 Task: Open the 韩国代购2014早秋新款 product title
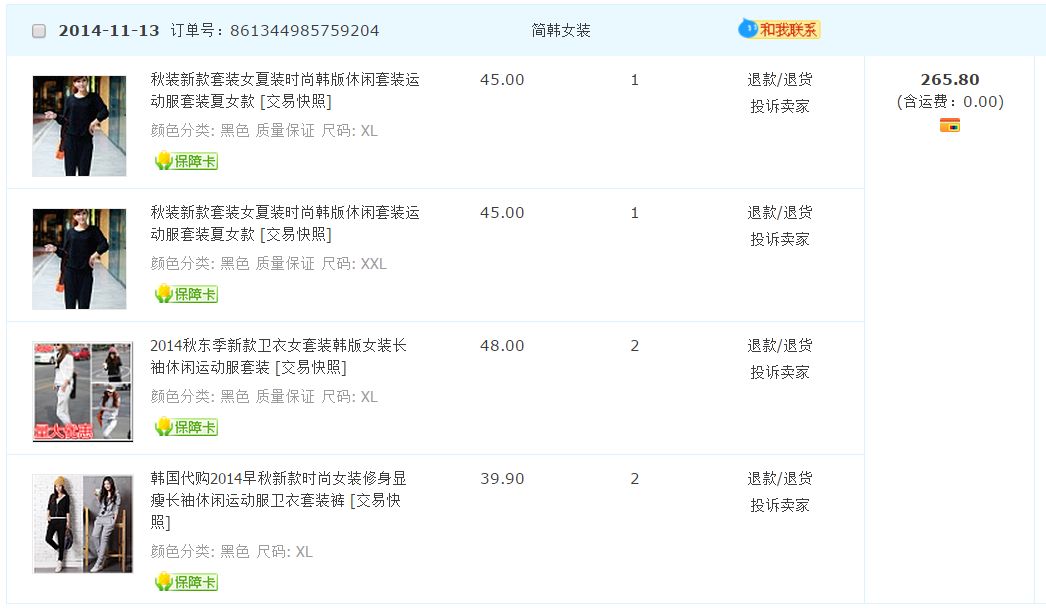[278, 479]
